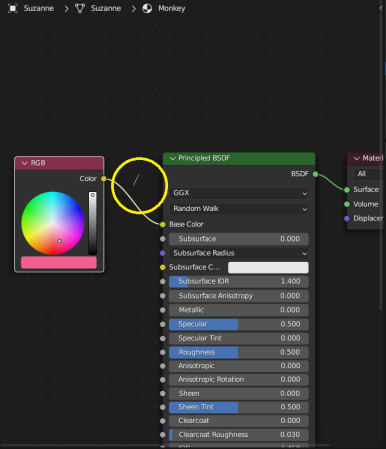Click the Subsurface Anisotropy input socket
Viewport: 386px width, 449px height.
(x=163, y=296)
